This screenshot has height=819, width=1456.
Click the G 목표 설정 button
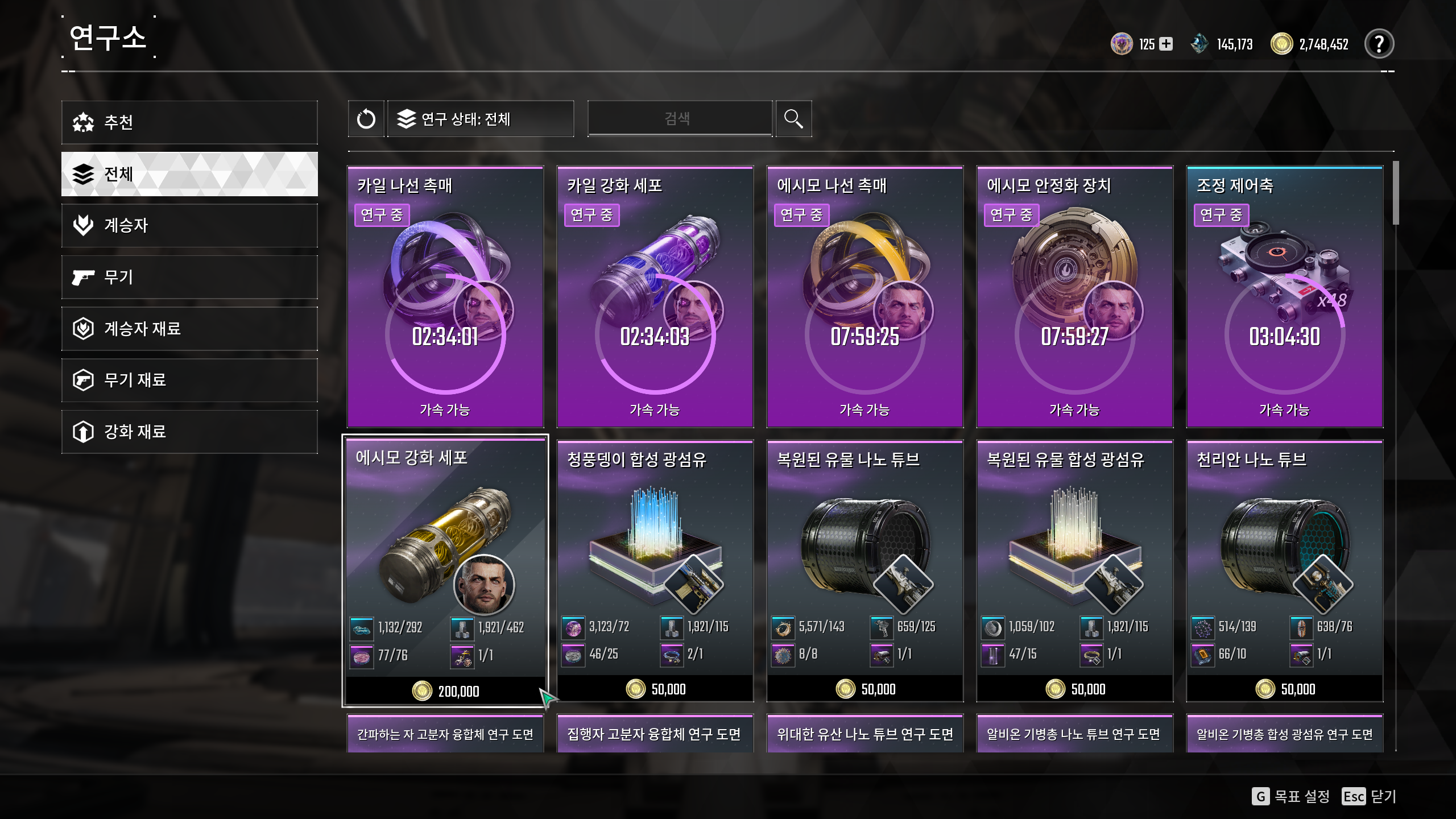pos(1290,796)
